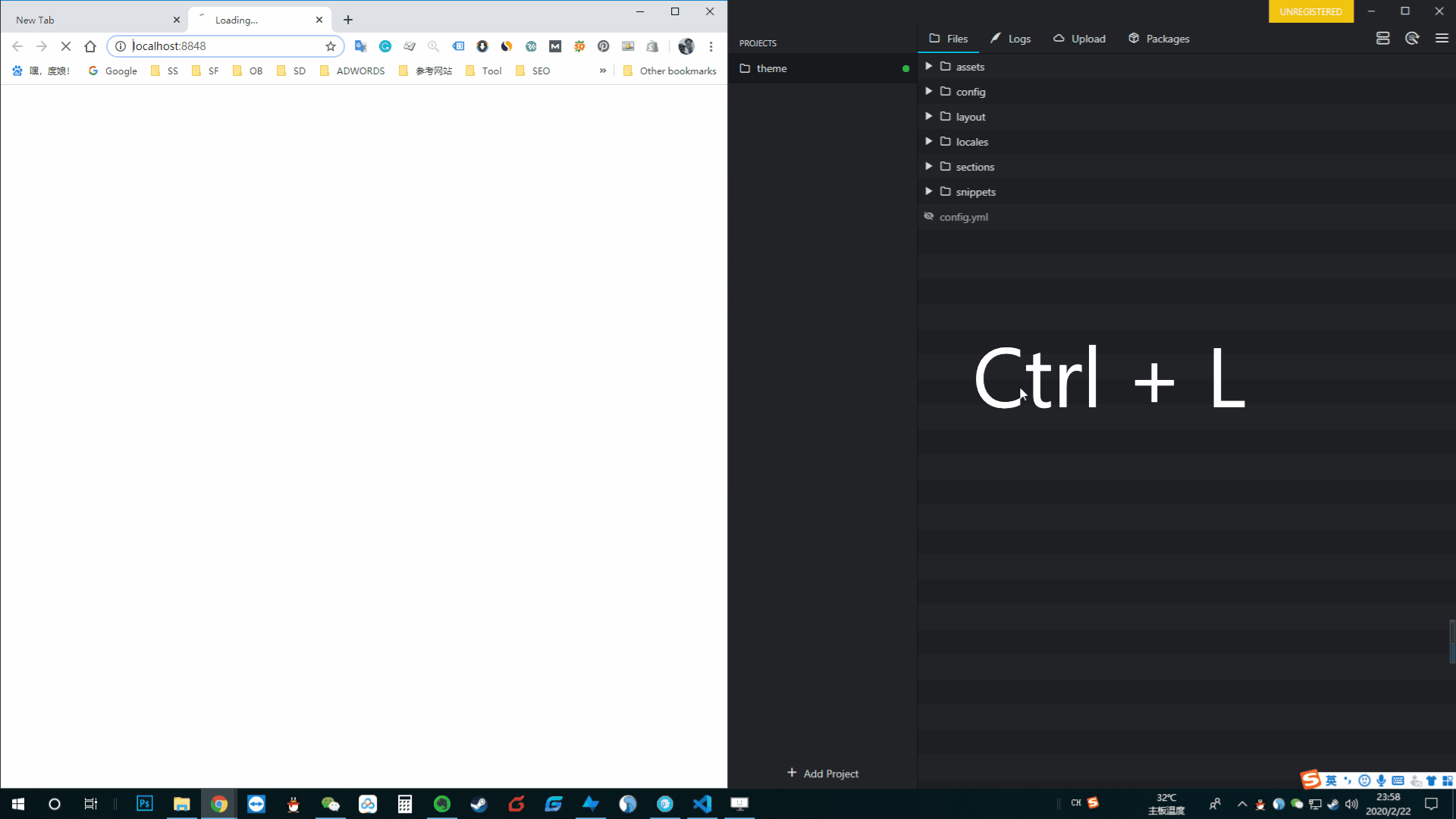Image resolution: width=1456 pixels, height=819 pixels.
Task: Open the Packages tab
Action: pyautogui.click(x=1159, y=39)
